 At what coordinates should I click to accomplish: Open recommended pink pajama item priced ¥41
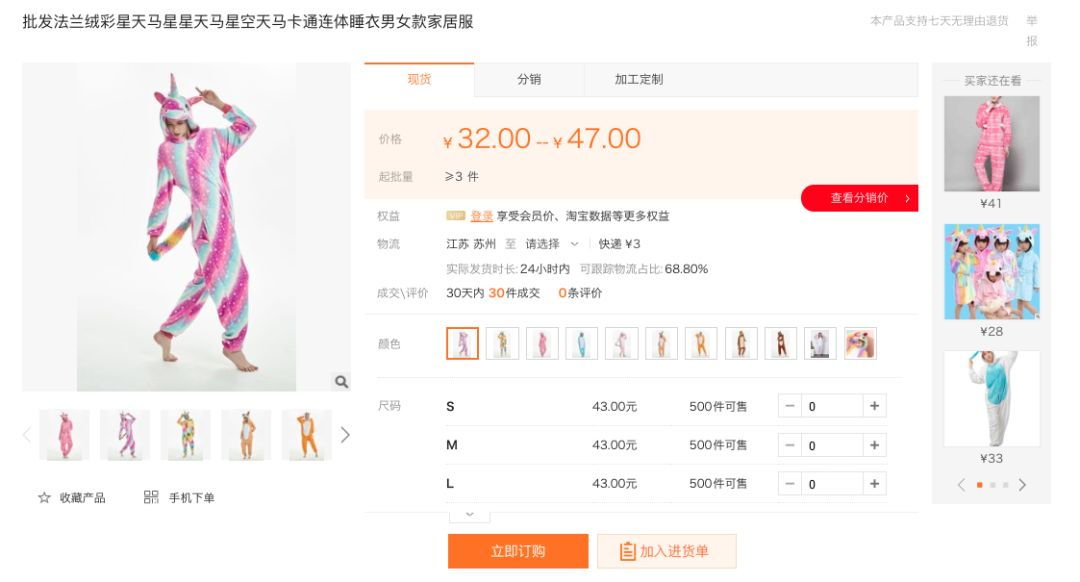coord(991,143)
